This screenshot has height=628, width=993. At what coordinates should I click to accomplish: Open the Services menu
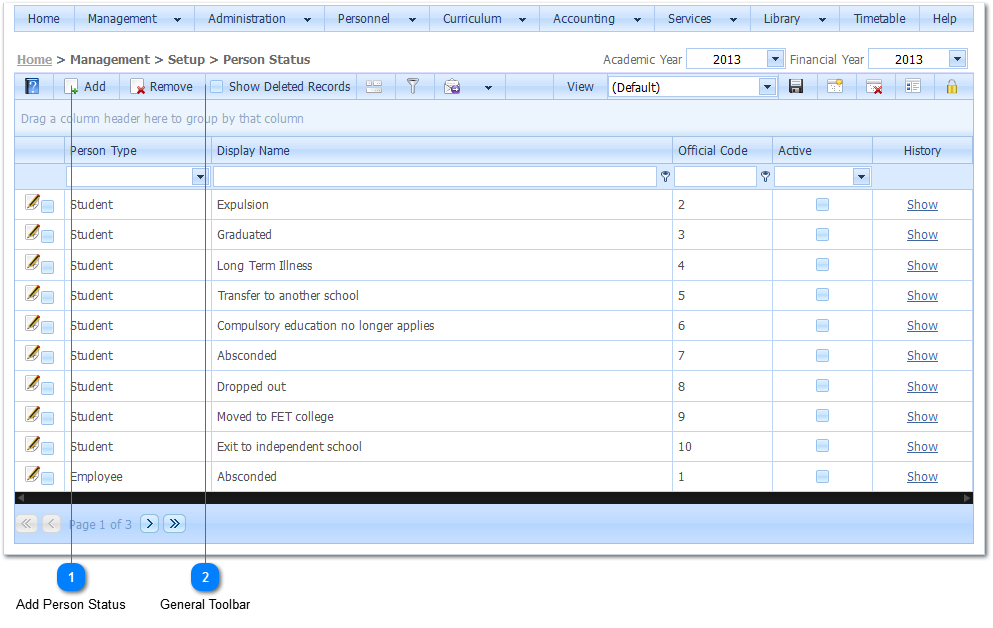pos(702,19)
